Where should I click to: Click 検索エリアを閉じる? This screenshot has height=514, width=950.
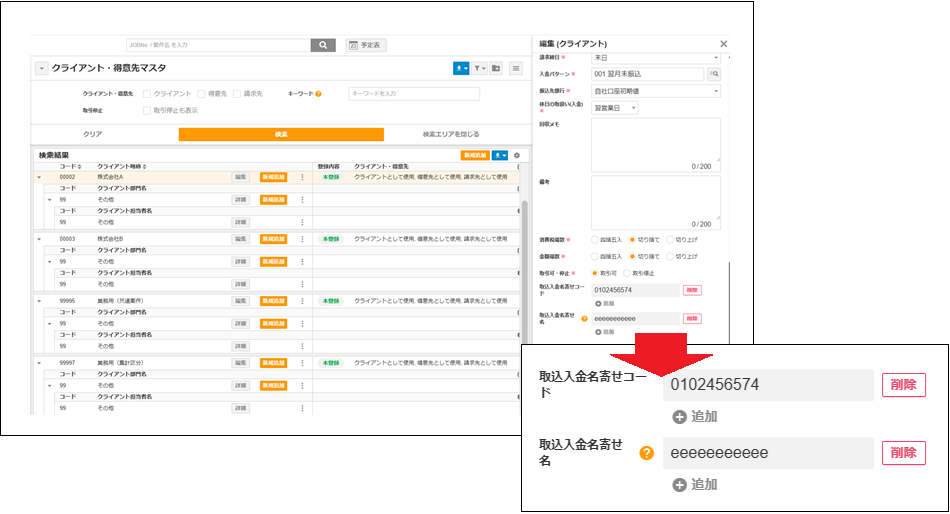click(451, 134)
